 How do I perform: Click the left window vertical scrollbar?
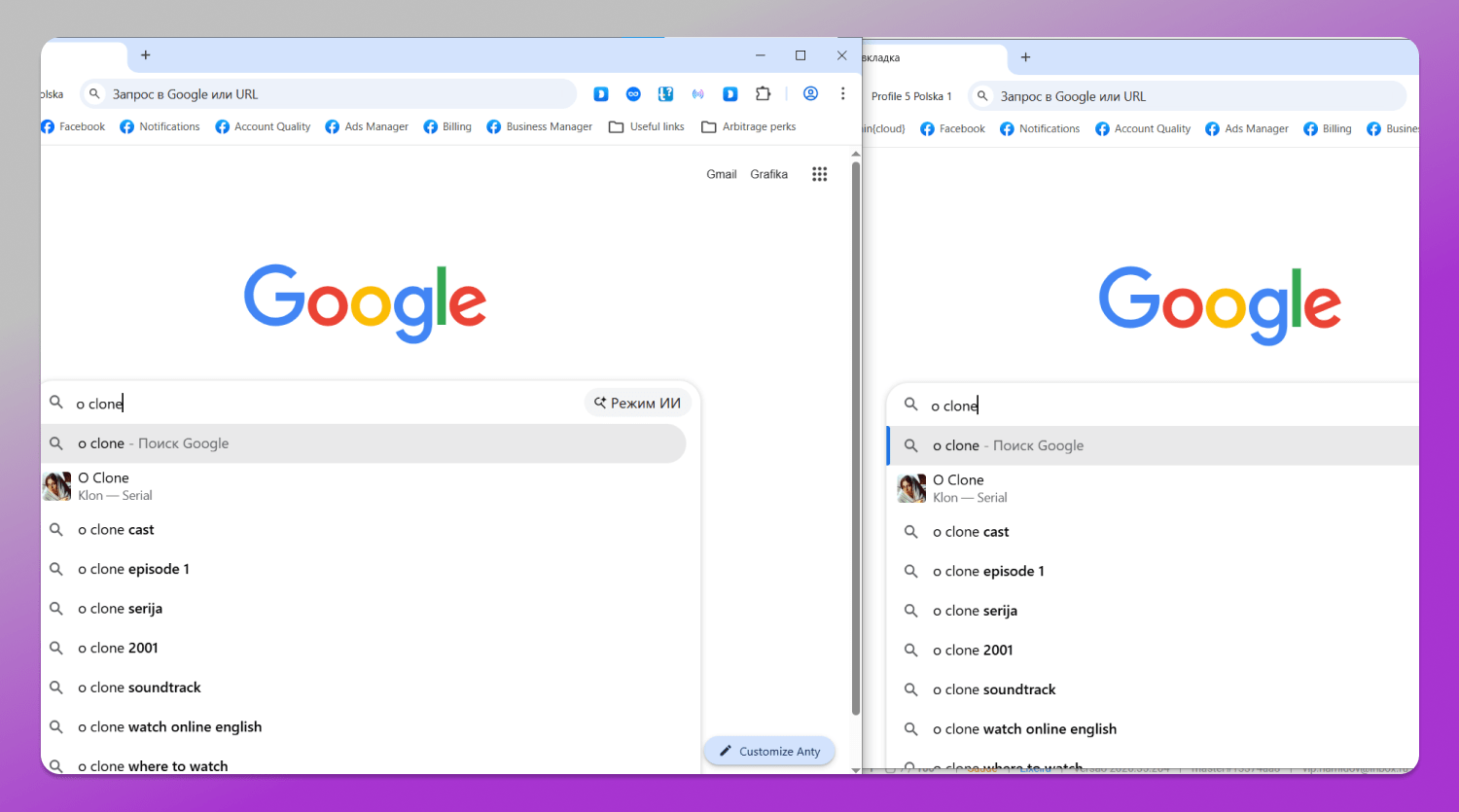[856, 438]
